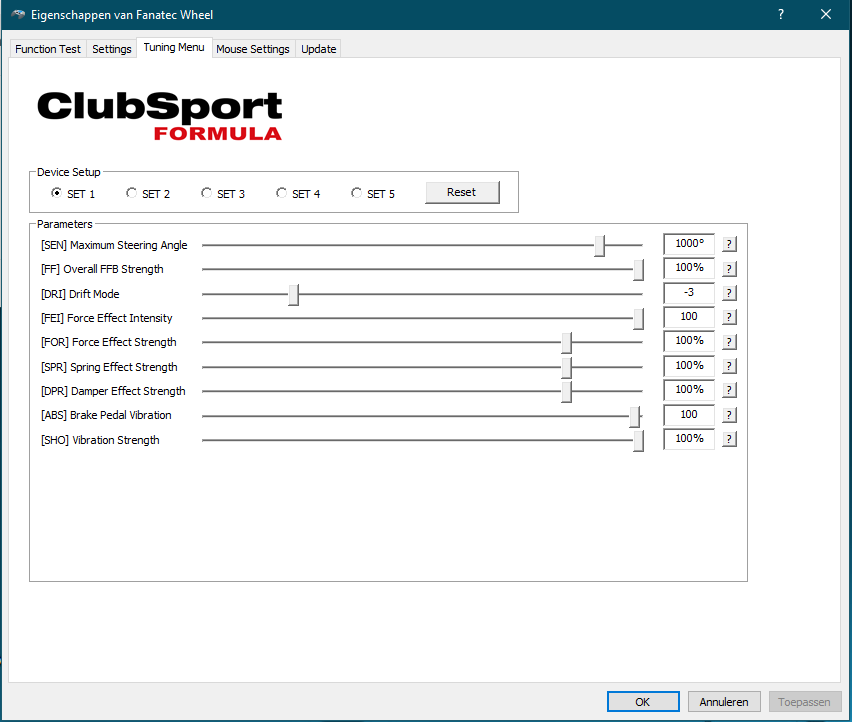Click the '[SHO] Vibration Strength' label
The image size is (852, 722).
[x=100, y=440]
